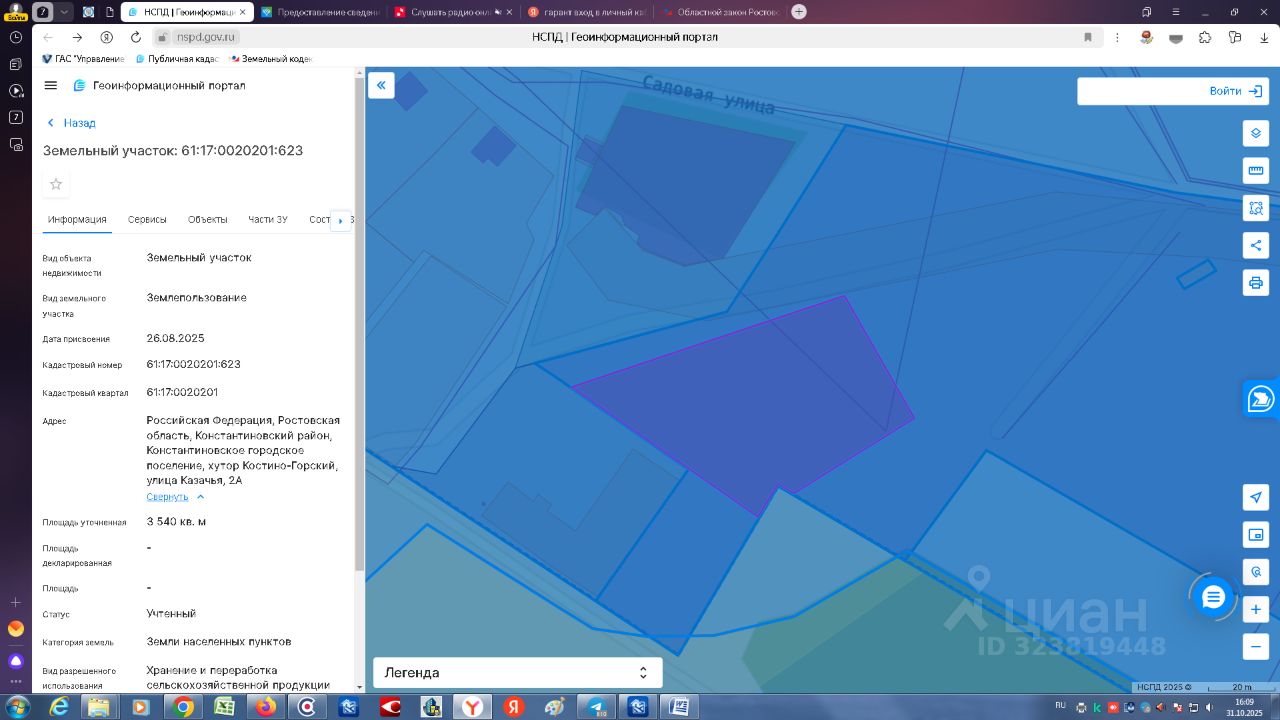1280x720 pixels.
Task: Collapse the side panel with double-chevron button
Action: [x=381, y=85]
